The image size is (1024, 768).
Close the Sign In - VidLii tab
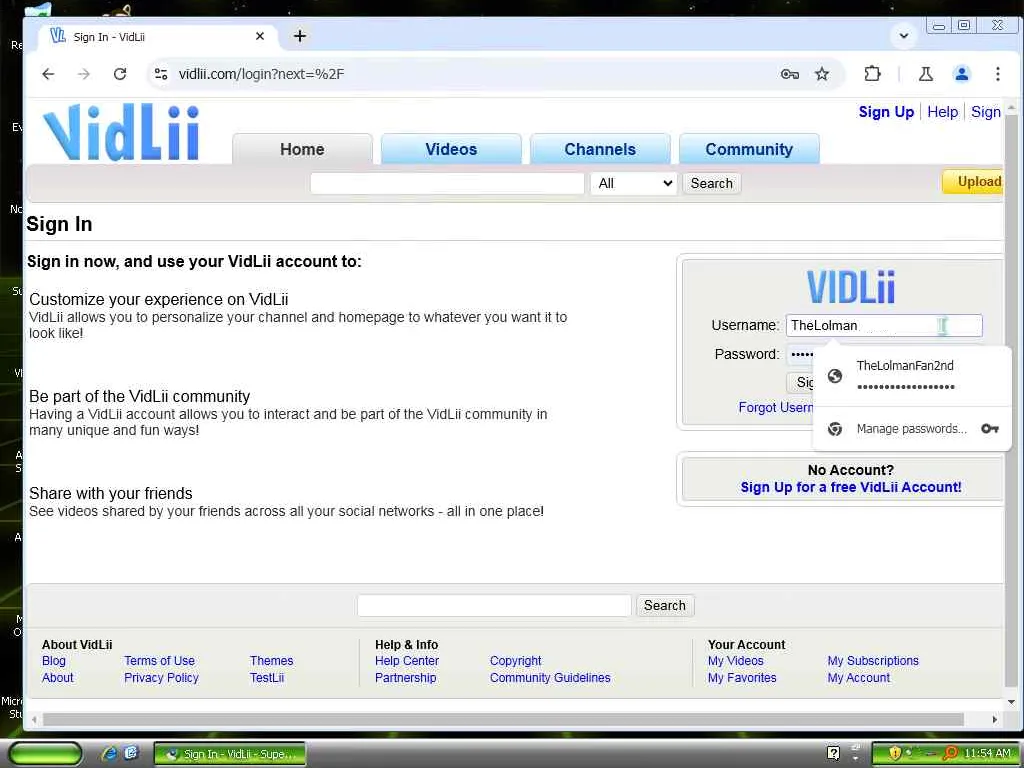click(x=260, y=36)
